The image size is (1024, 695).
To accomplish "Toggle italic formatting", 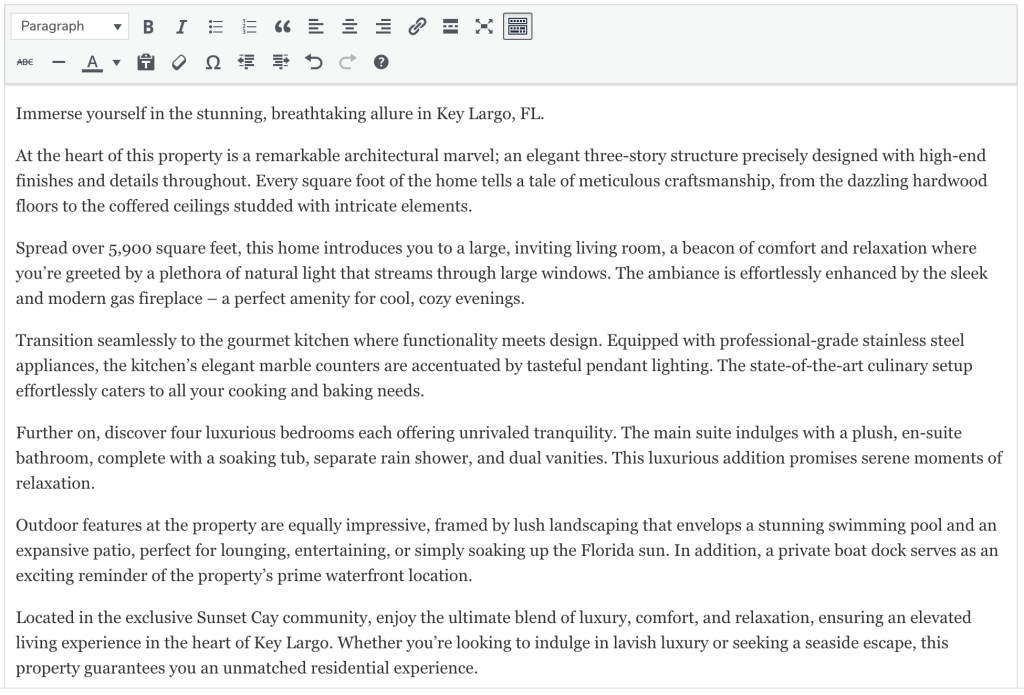I will coord(182,27).
